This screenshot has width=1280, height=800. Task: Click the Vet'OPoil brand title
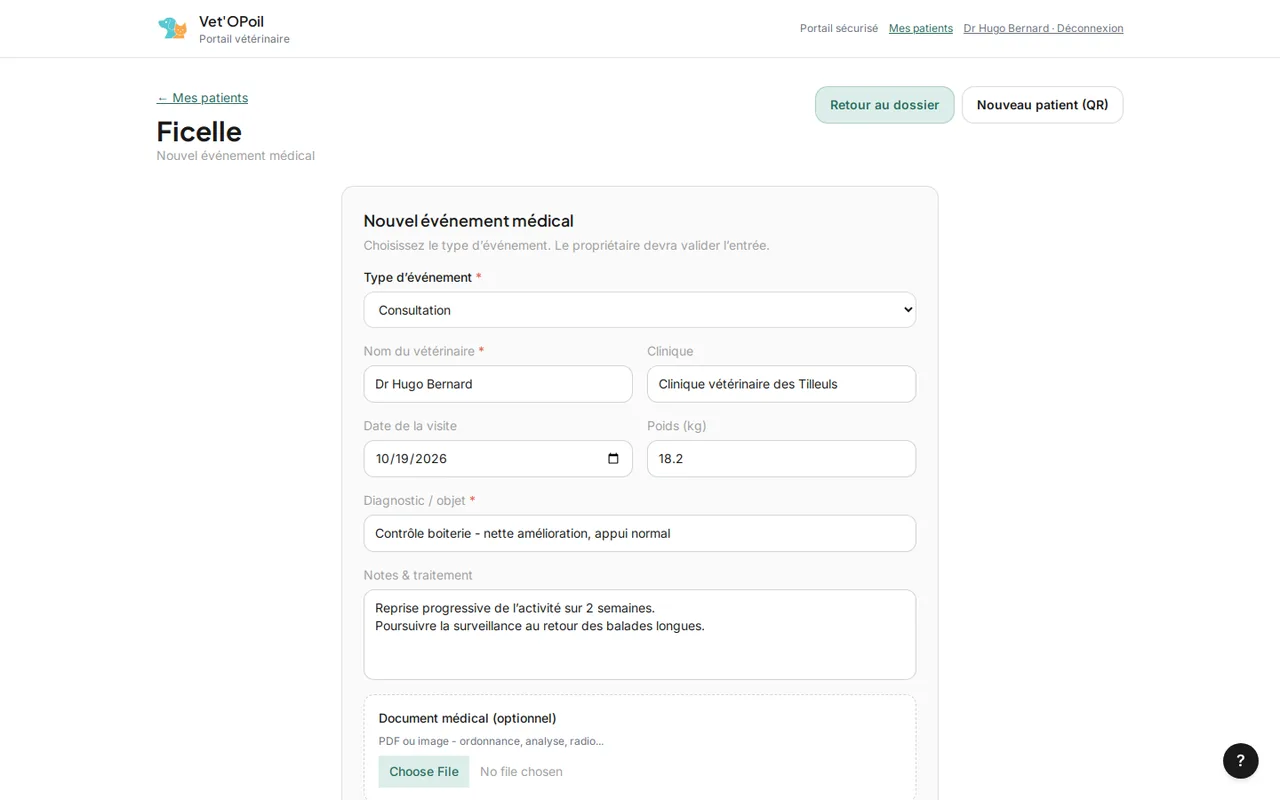coord(231,21)
